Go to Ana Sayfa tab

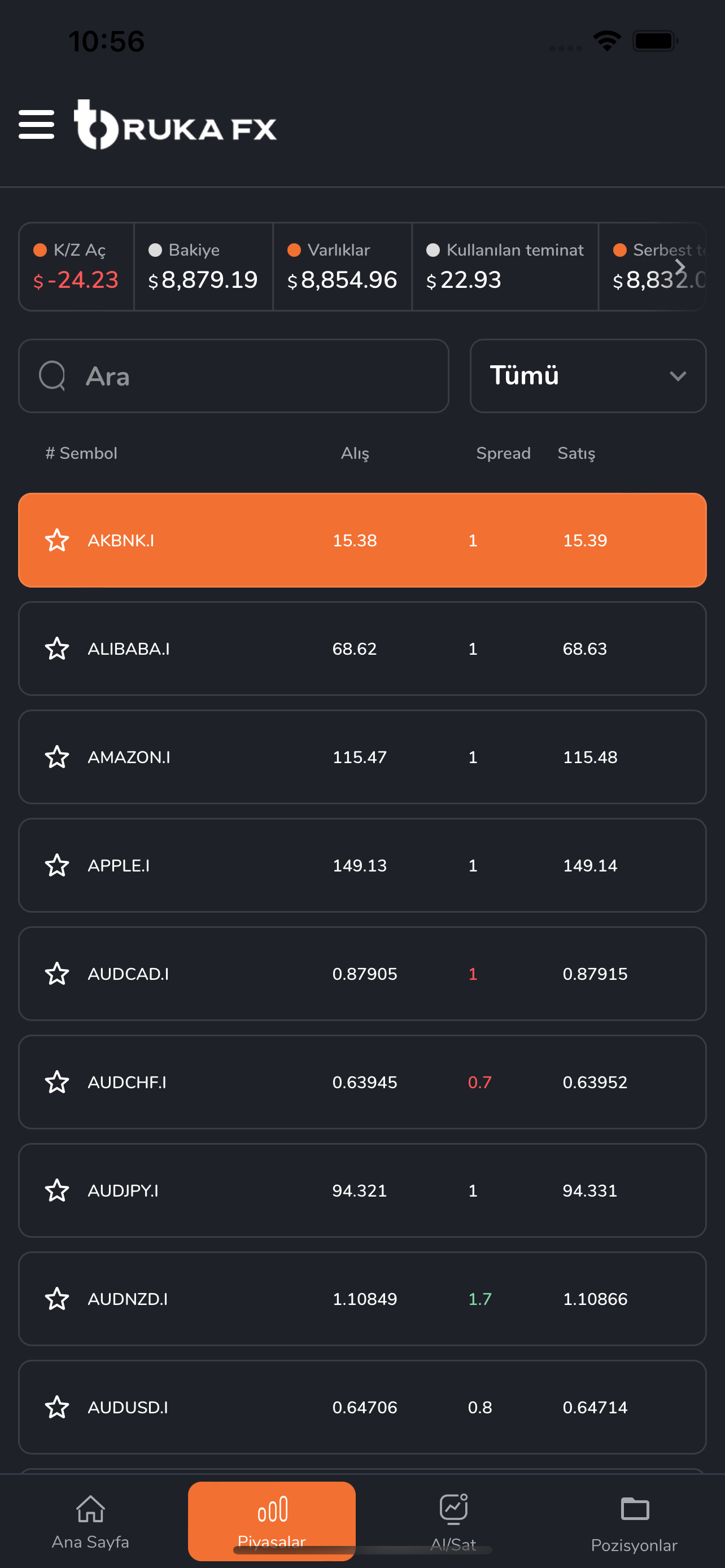click(91, 1522)
